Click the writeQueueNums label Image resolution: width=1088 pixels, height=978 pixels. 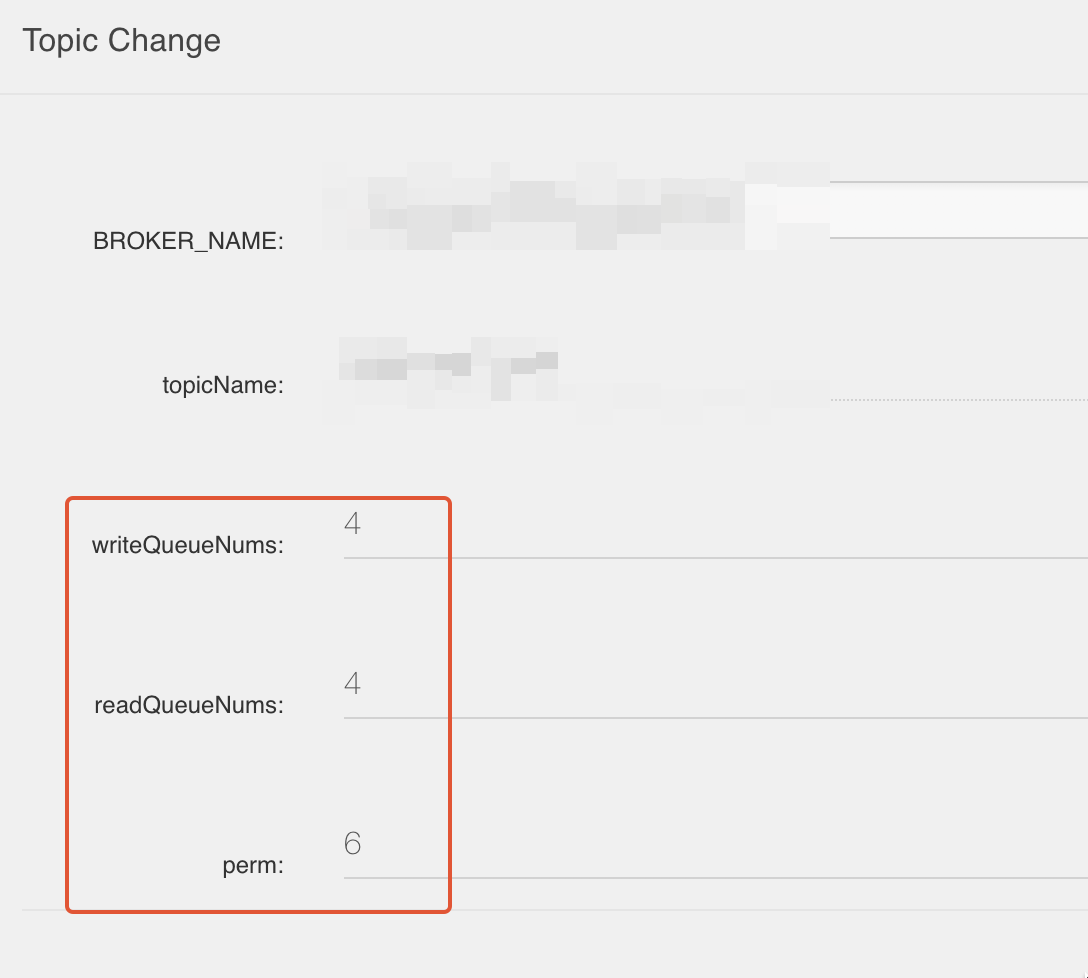[187, 546]
